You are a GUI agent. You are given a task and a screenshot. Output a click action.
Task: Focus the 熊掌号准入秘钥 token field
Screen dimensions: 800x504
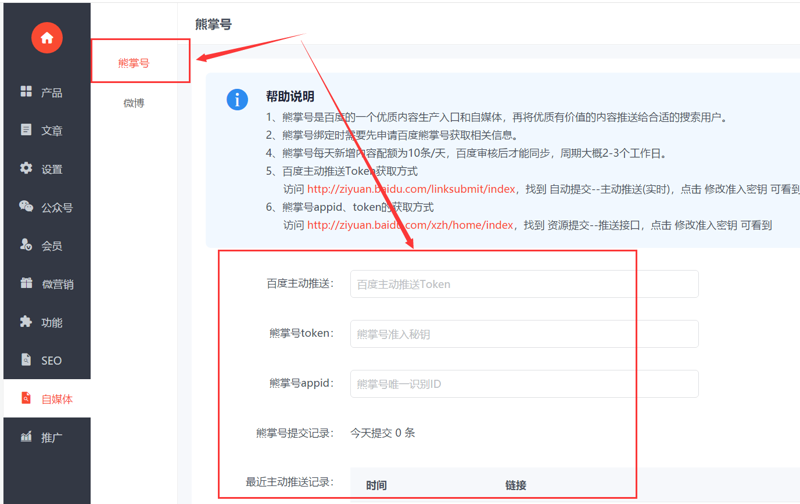tap(524, 334)
